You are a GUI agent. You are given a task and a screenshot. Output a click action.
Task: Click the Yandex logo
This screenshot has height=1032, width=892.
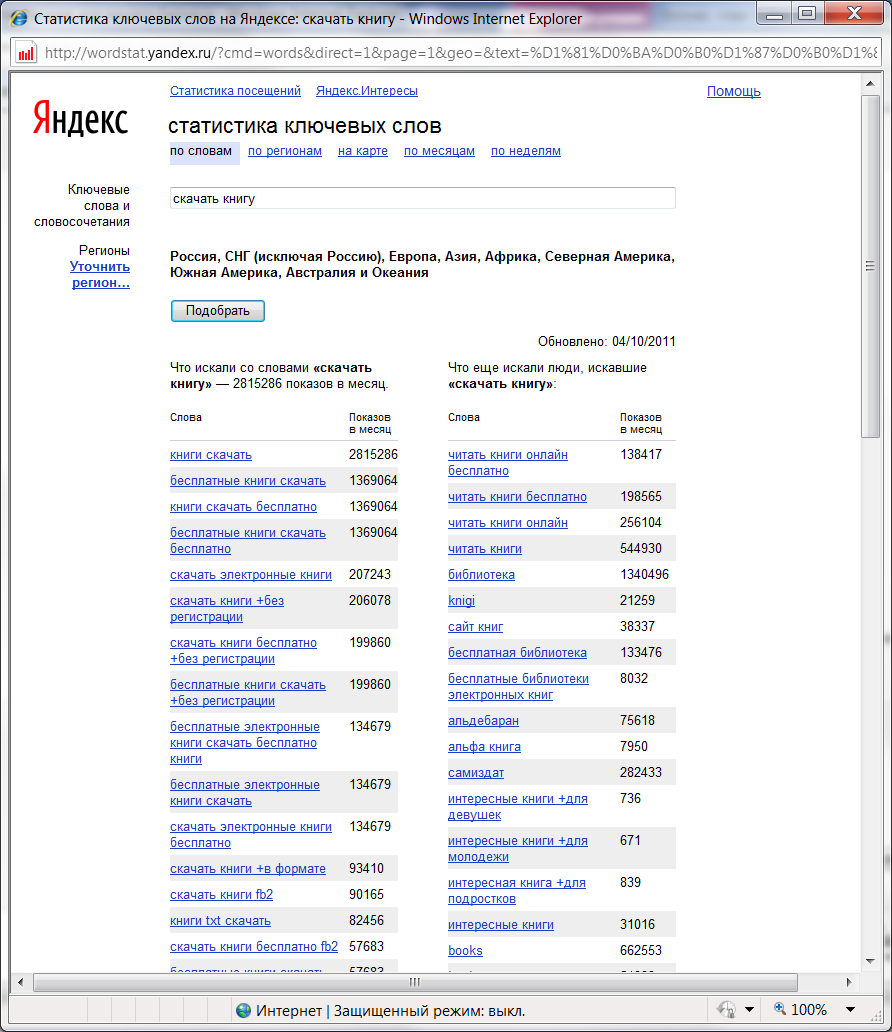80,118
